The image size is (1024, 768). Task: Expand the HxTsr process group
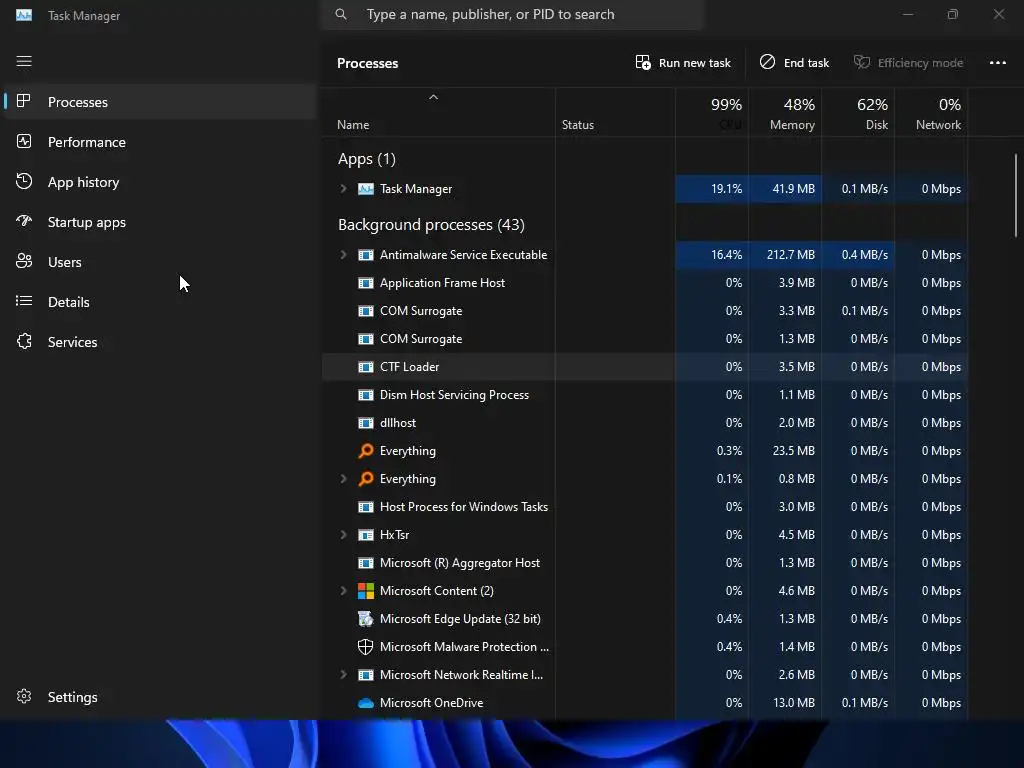tap(344, 535)
